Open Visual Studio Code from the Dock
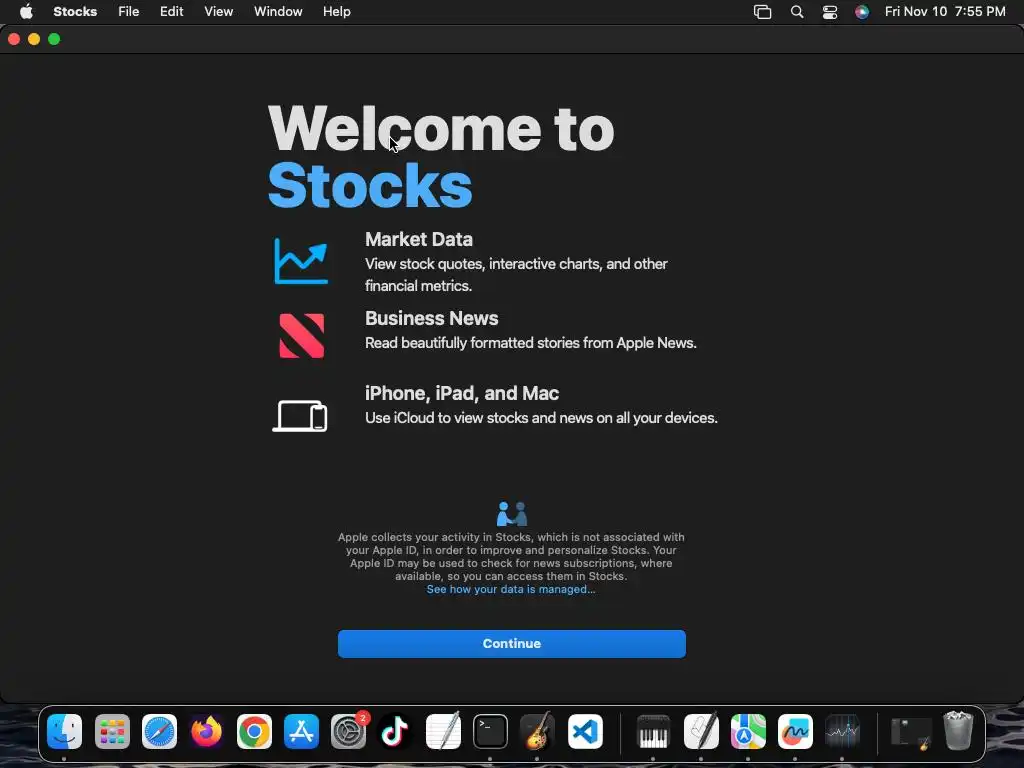 [x=584, y=731]
